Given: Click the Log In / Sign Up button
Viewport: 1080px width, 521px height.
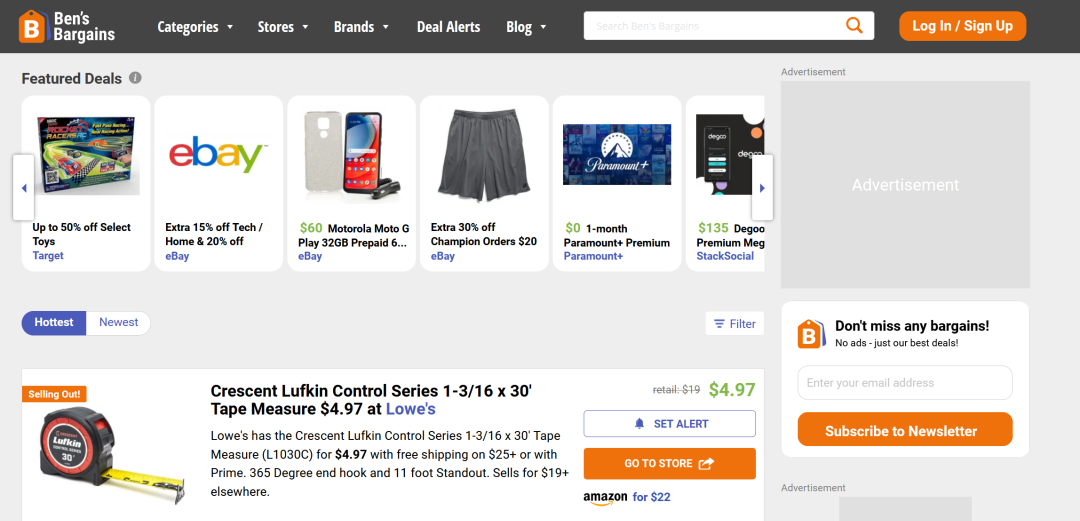Looking at the screenshot, I should click(962, 26).
